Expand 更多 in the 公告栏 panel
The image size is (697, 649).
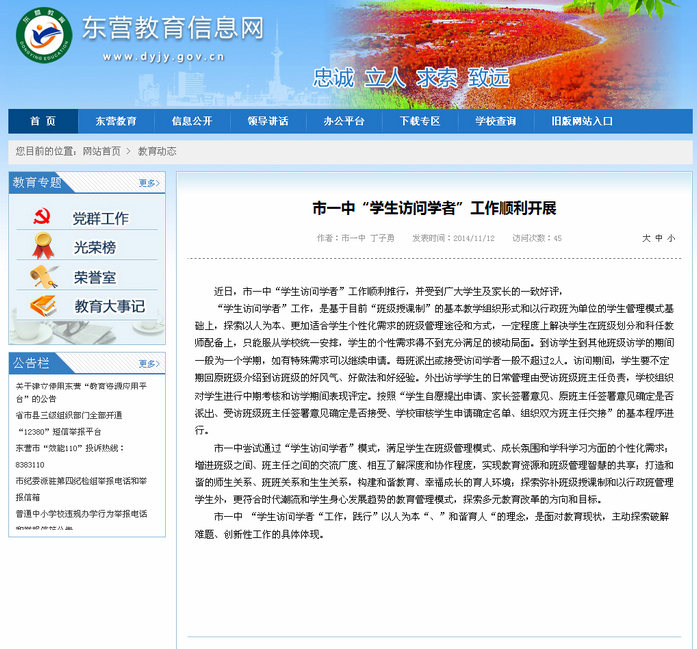(x=149, y=364)
